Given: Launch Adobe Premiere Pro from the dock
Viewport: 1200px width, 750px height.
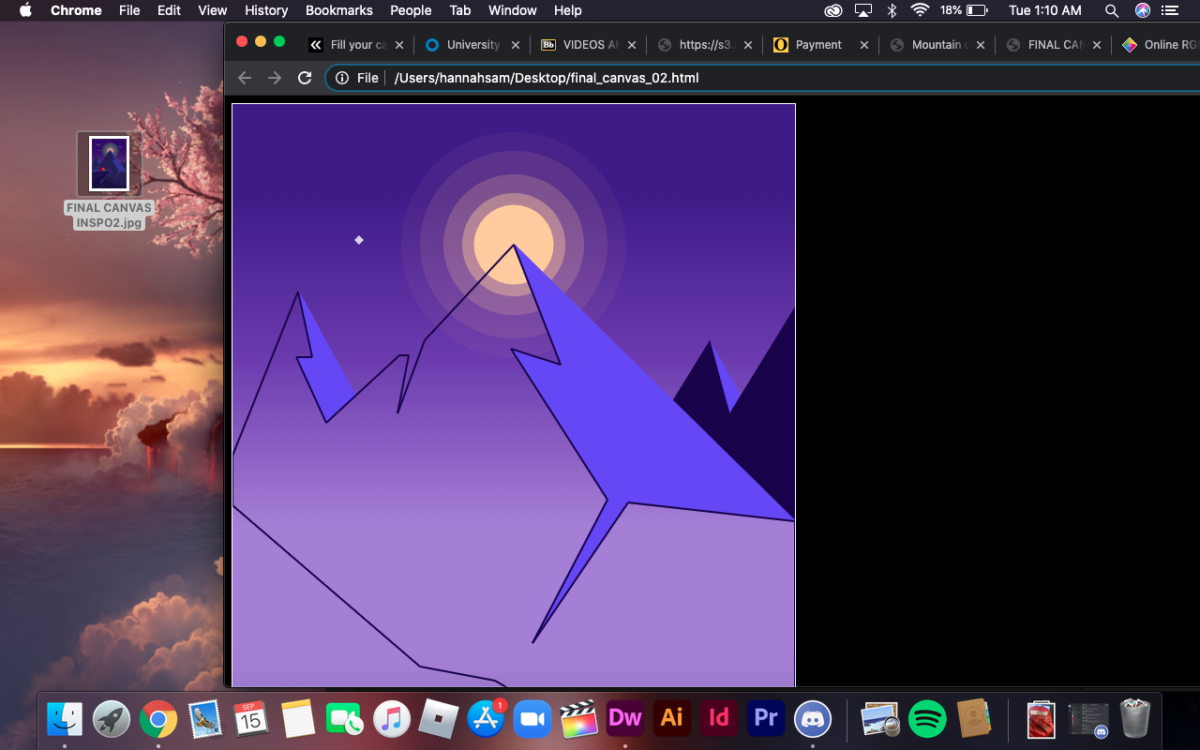Looking at the screenshot, I should 766,718.
